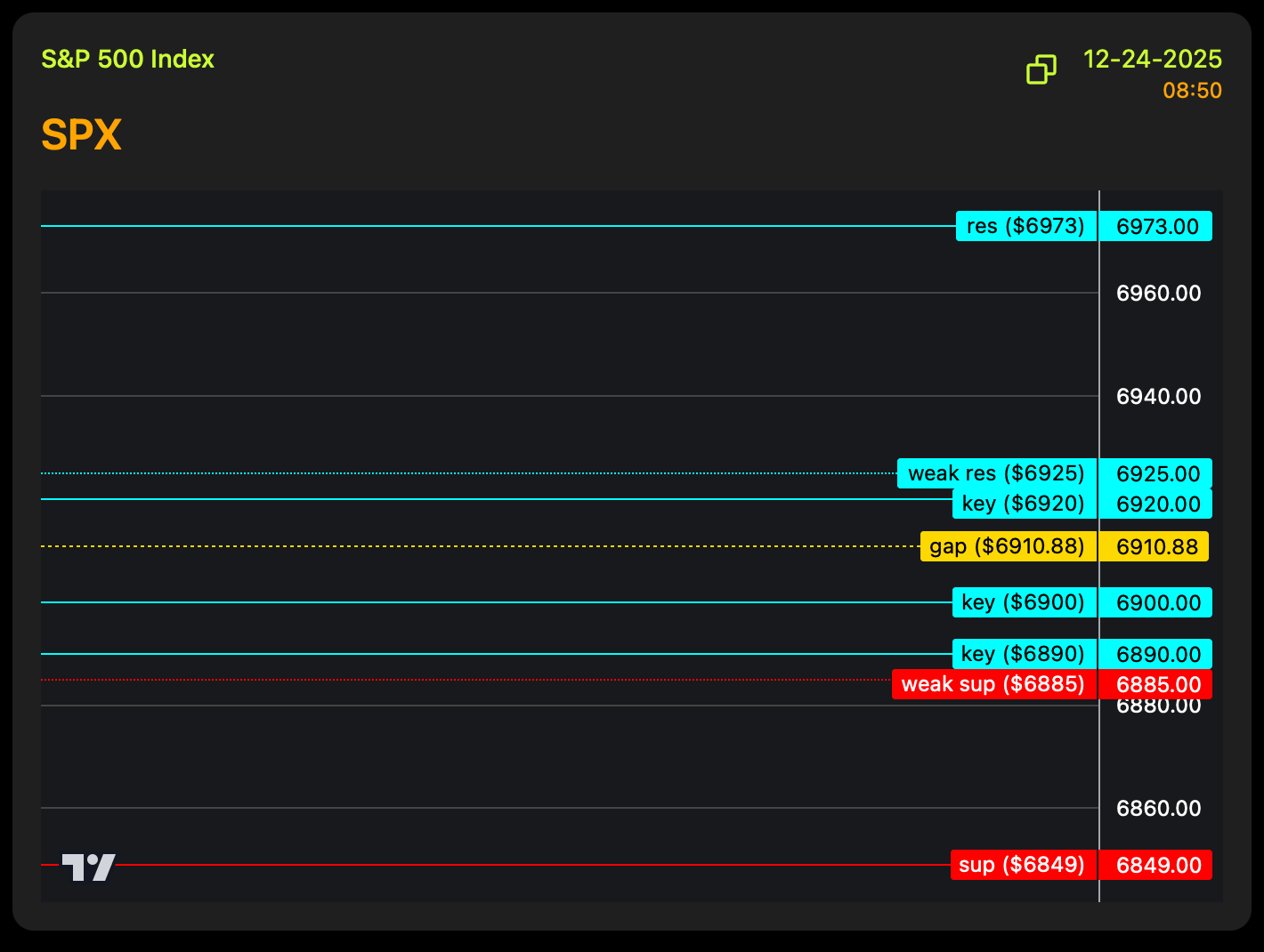Click the 6849.00 red price tag
This screenshot has height=952, width=1264.
1157,865
